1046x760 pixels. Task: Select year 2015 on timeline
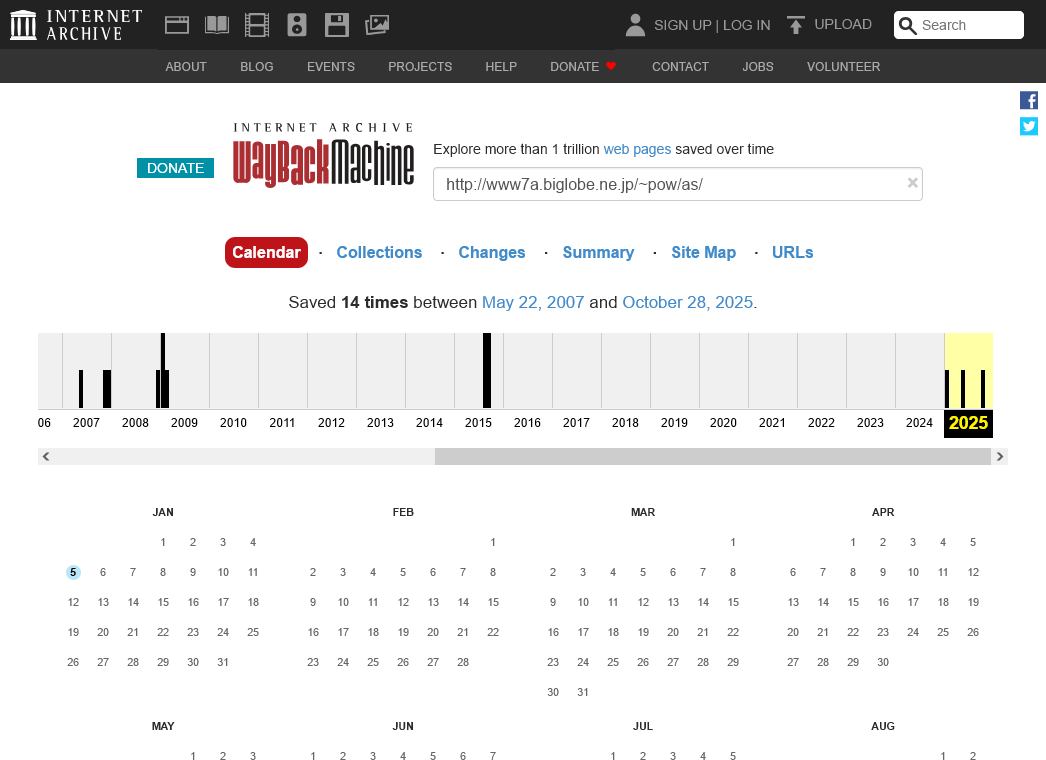coord(478,423)
